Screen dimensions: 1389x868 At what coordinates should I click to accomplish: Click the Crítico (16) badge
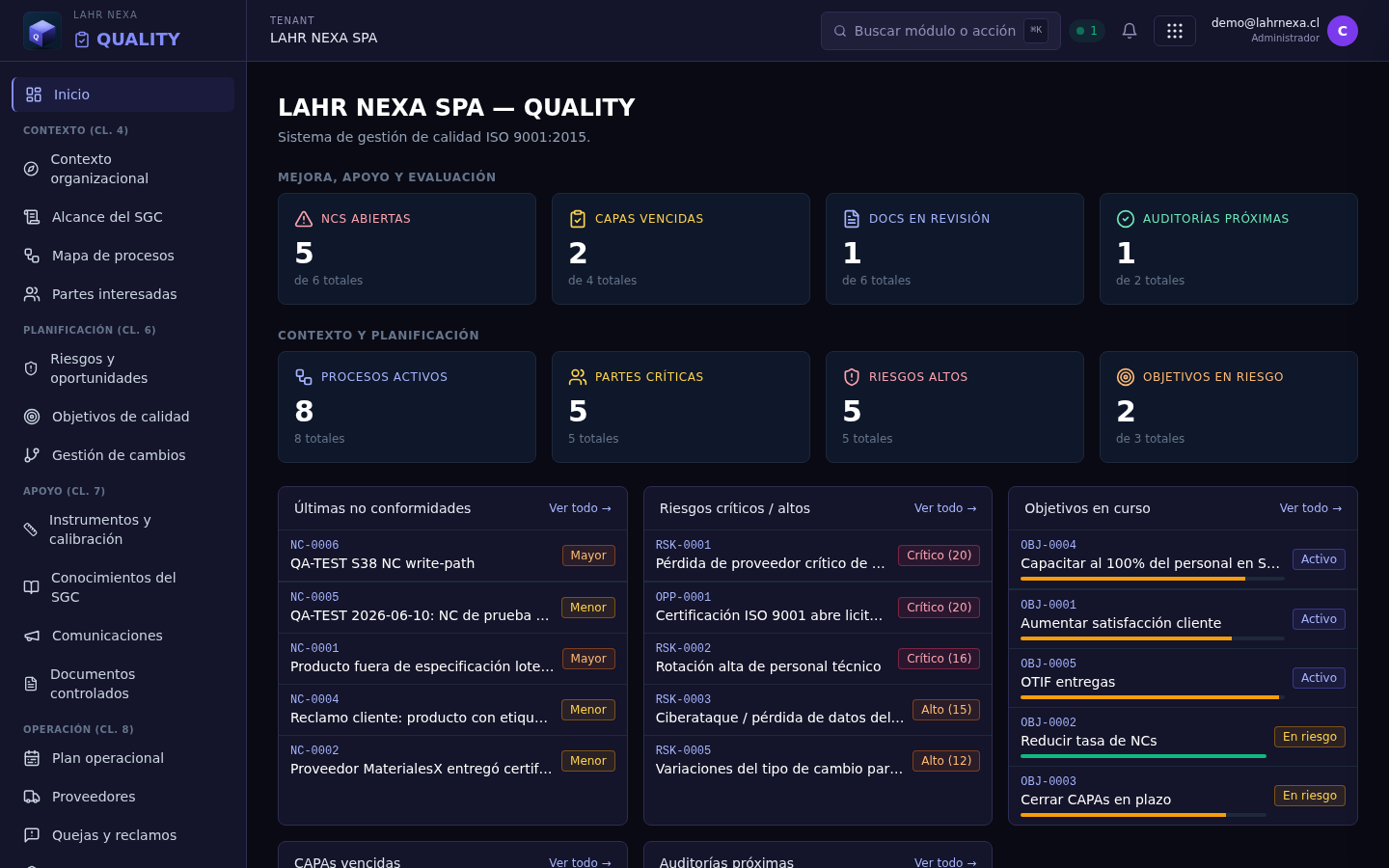point(939,659)
